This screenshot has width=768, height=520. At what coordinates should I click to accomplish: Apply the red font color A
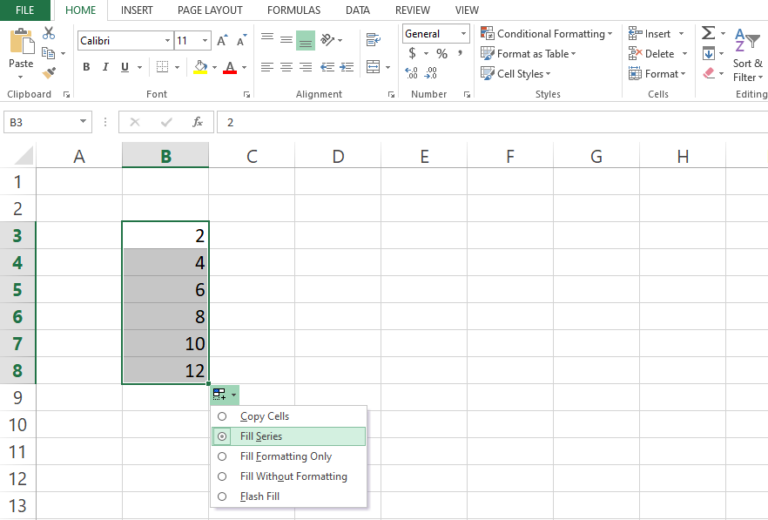(230, 67)
